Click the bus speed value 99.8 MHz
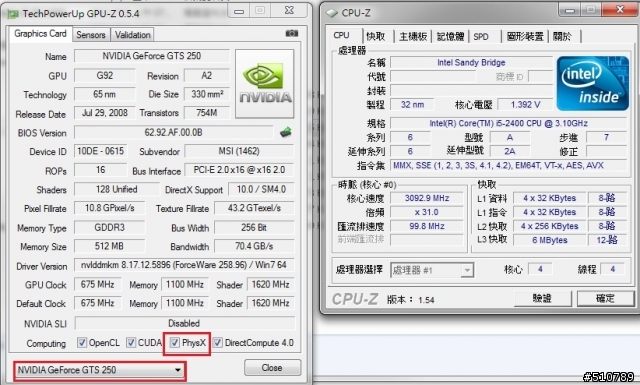Screen dimensions: 640x385 tap(427, 226)
